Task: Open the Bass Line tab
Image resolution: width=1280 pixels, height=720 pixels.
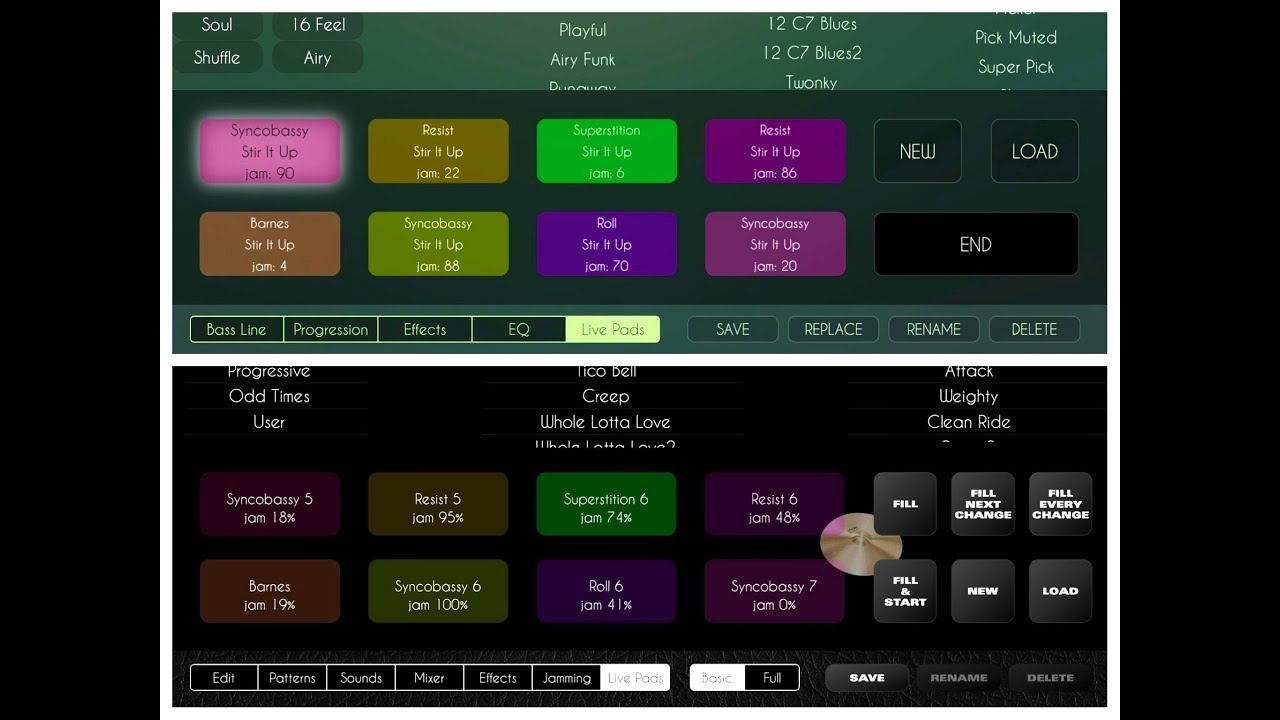Action: (x=237, y=329)
